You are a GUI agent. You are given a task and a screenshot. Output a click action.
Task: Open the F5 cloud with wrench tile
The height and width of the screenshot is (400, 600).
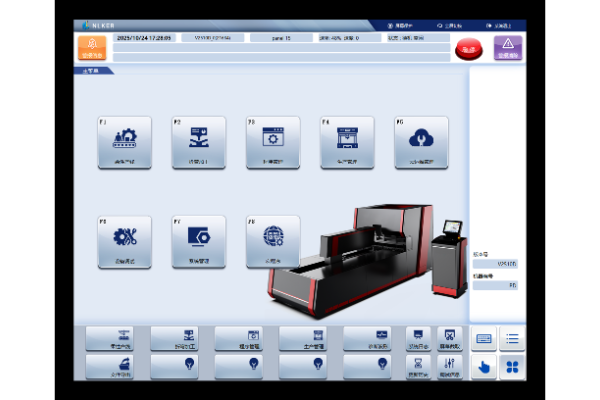(x=421, y=142)
